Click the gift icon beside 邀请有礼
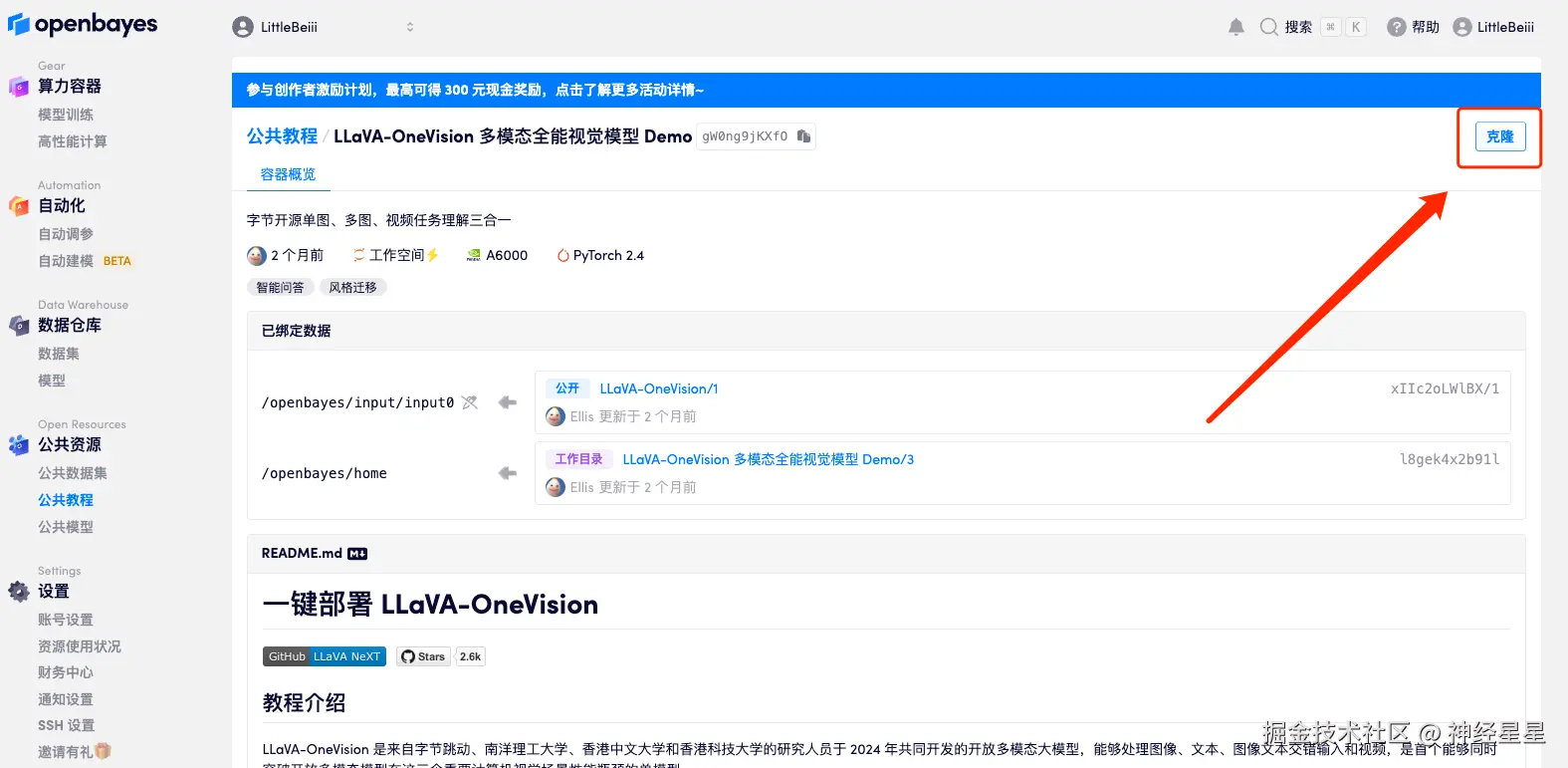This screenshot has width=1568, height=768. 104,751
